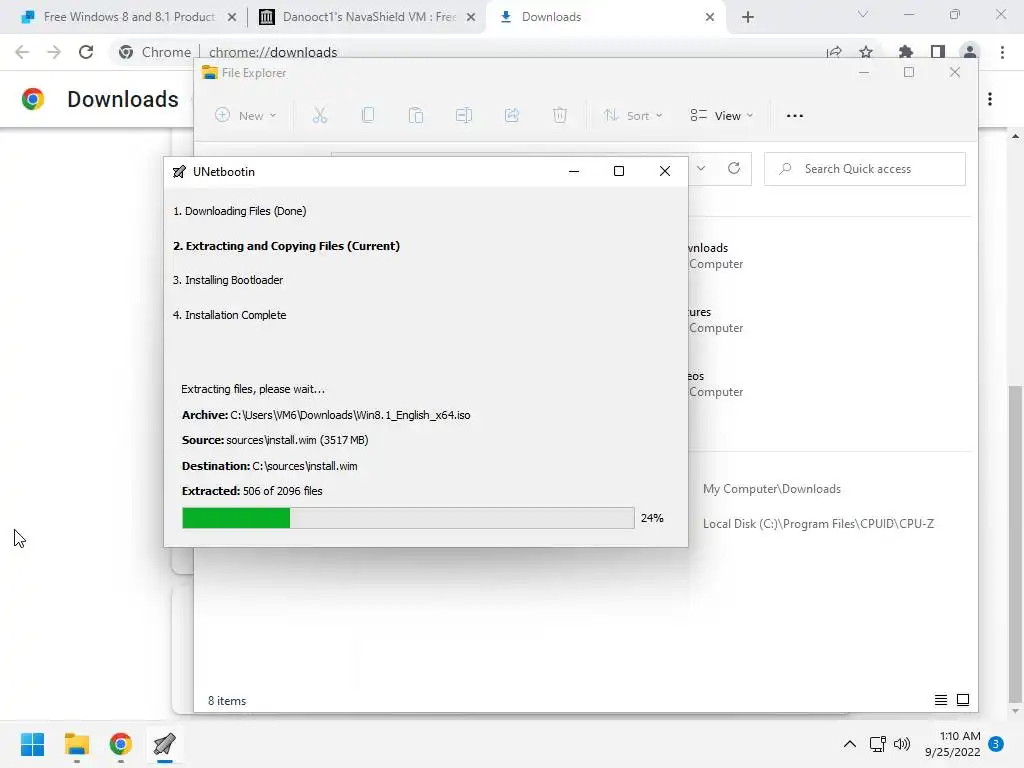Click the Chrome share page icon
The image size is (1024, 768).
point(834,52)
